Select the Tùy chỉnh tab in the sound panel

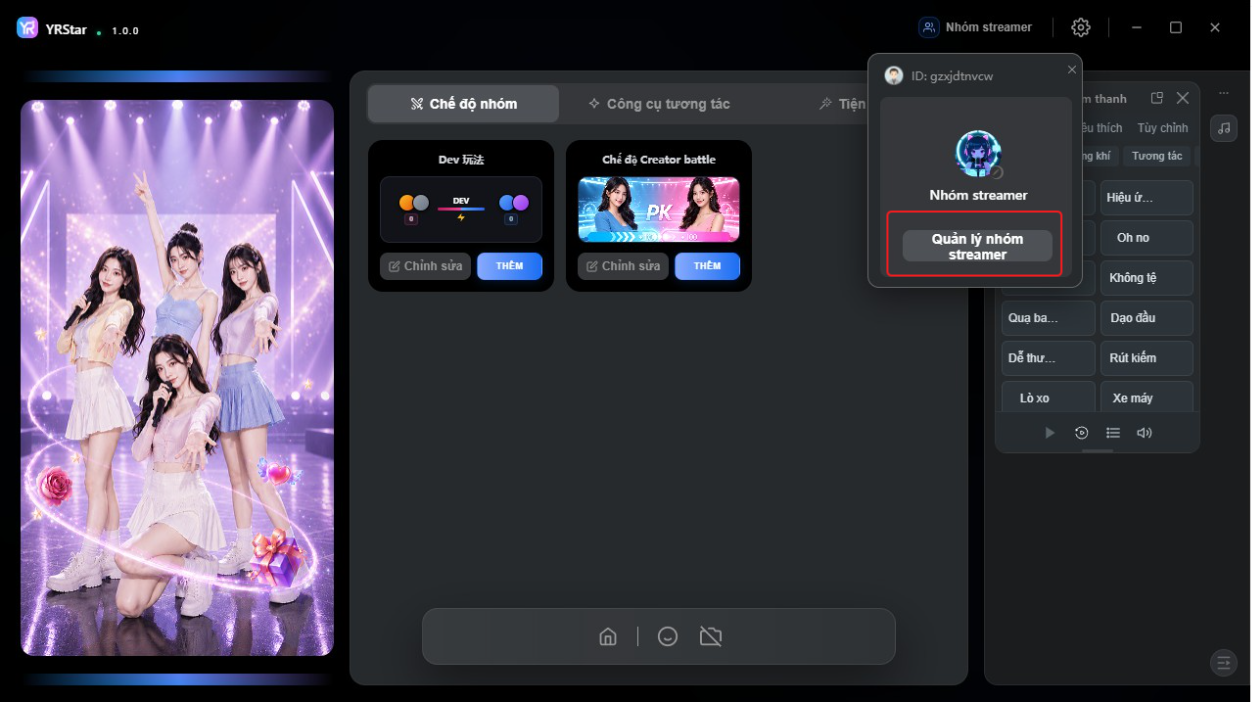1162,128
